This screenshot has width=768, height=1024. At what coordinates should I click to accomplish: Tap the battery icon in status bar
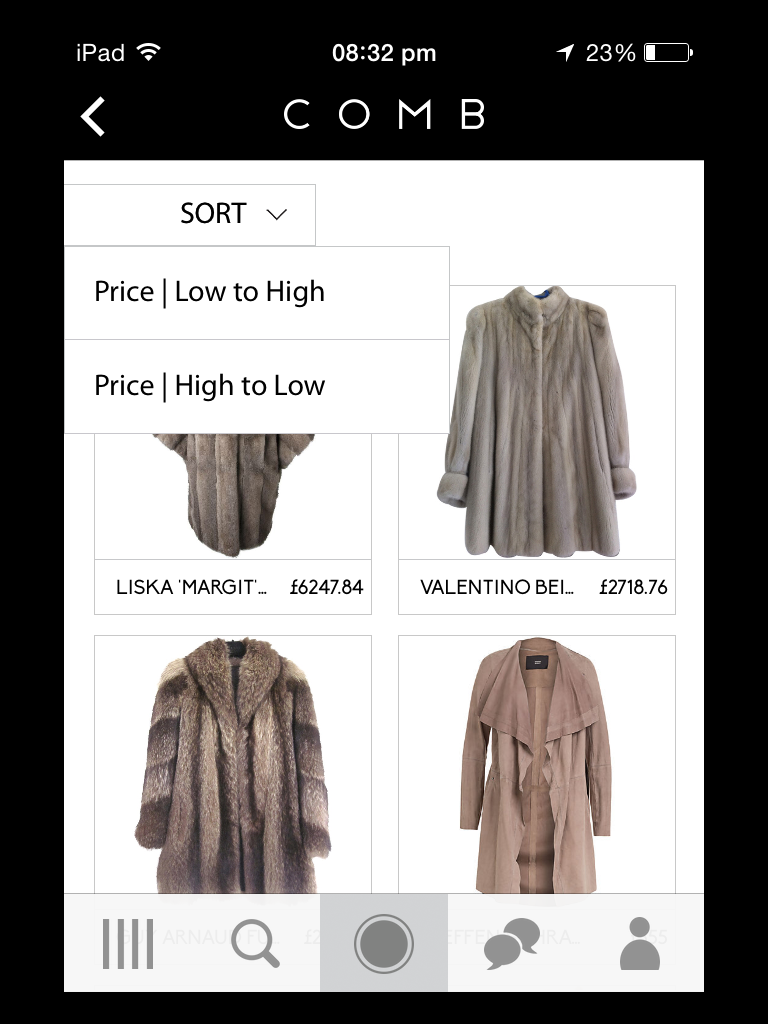click(x=669, y=52)
